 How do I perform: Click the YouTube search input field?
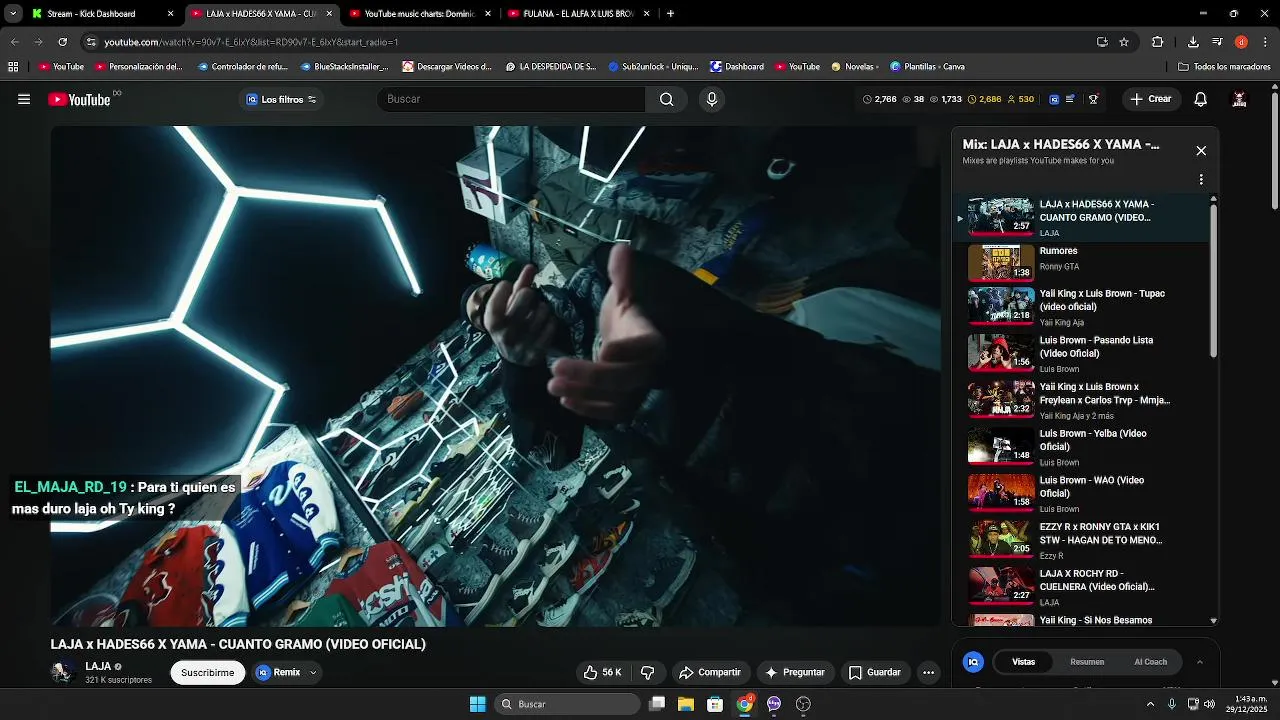pyautogui.click(x=511, y=99)
